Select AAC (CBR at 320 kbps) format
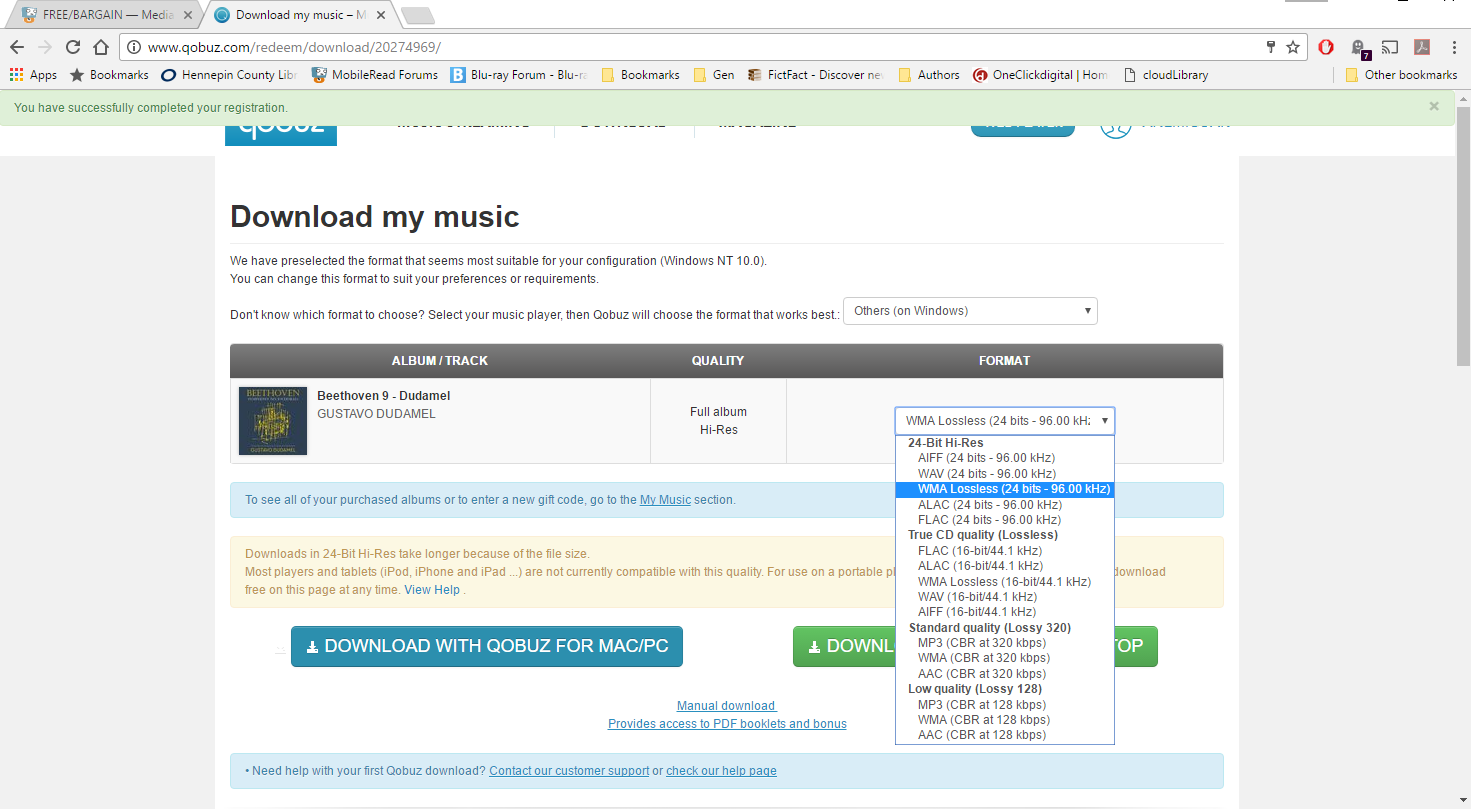1471x809 pixels. pyautogui.click(x=1004, y=674)
